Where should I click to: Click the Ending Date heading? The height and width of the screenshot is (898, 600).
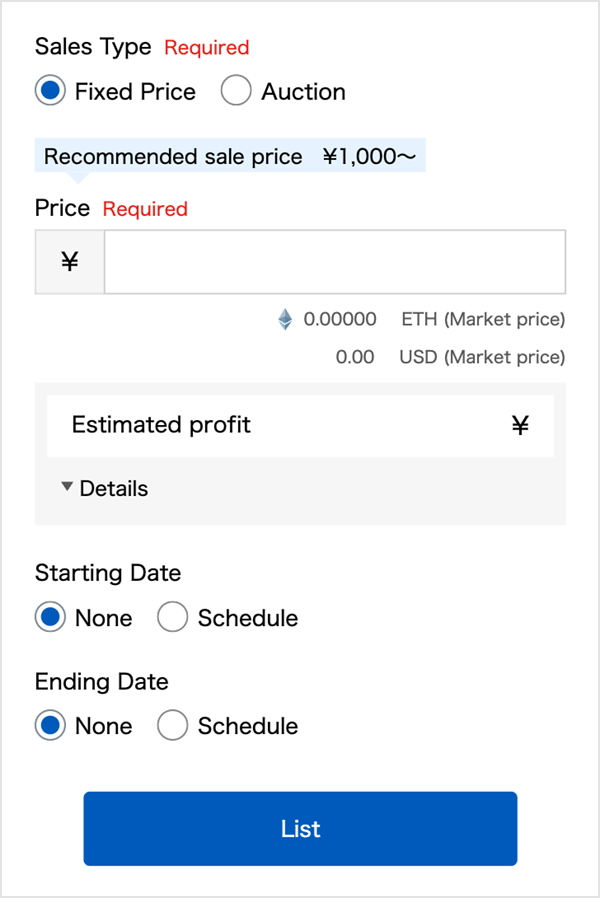[102, 682]
